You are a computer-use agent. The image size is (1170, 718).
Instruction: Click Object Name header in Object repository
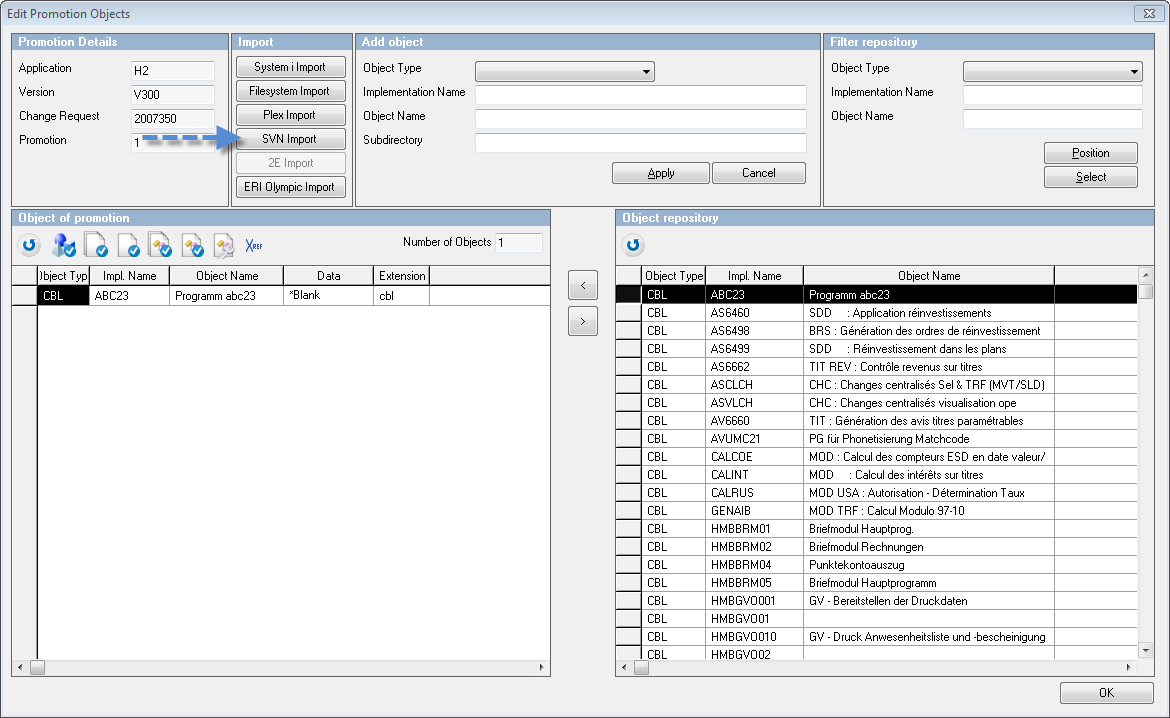pyautogui.click(x=929, y=275)
